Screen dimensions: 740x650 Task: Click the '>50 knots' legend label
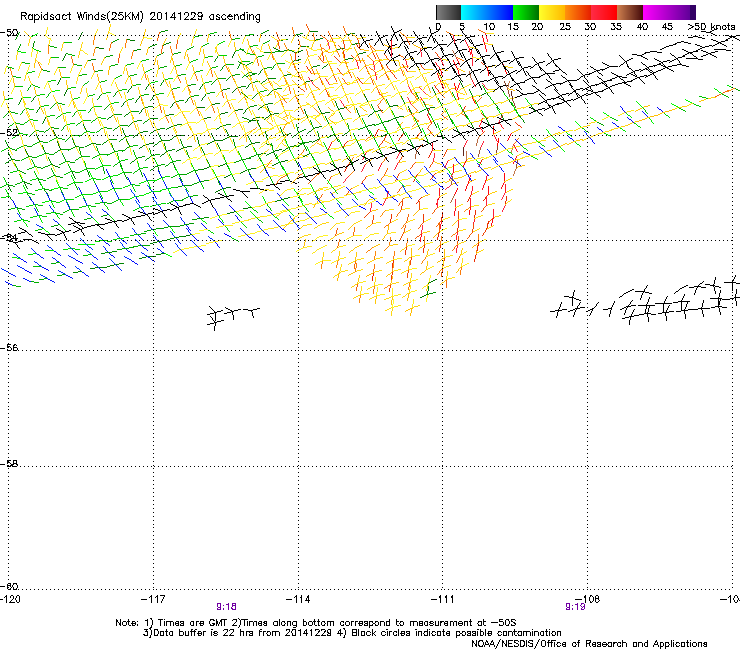[711, 27]
